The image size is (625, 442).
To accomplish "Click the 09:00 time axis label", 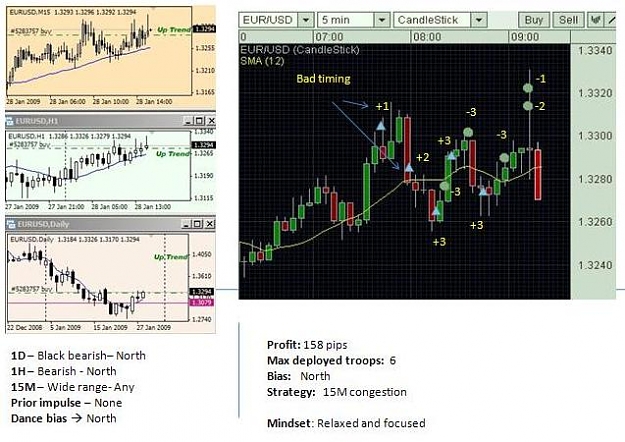I will click(525, 37).
